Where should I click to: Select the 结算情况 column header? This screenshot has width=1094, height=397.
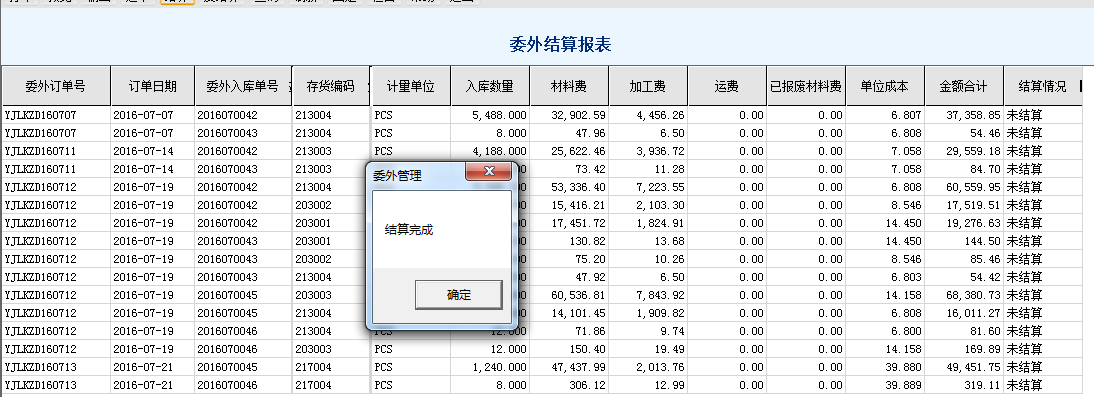pyautogui.click(x=1042, y=87)
